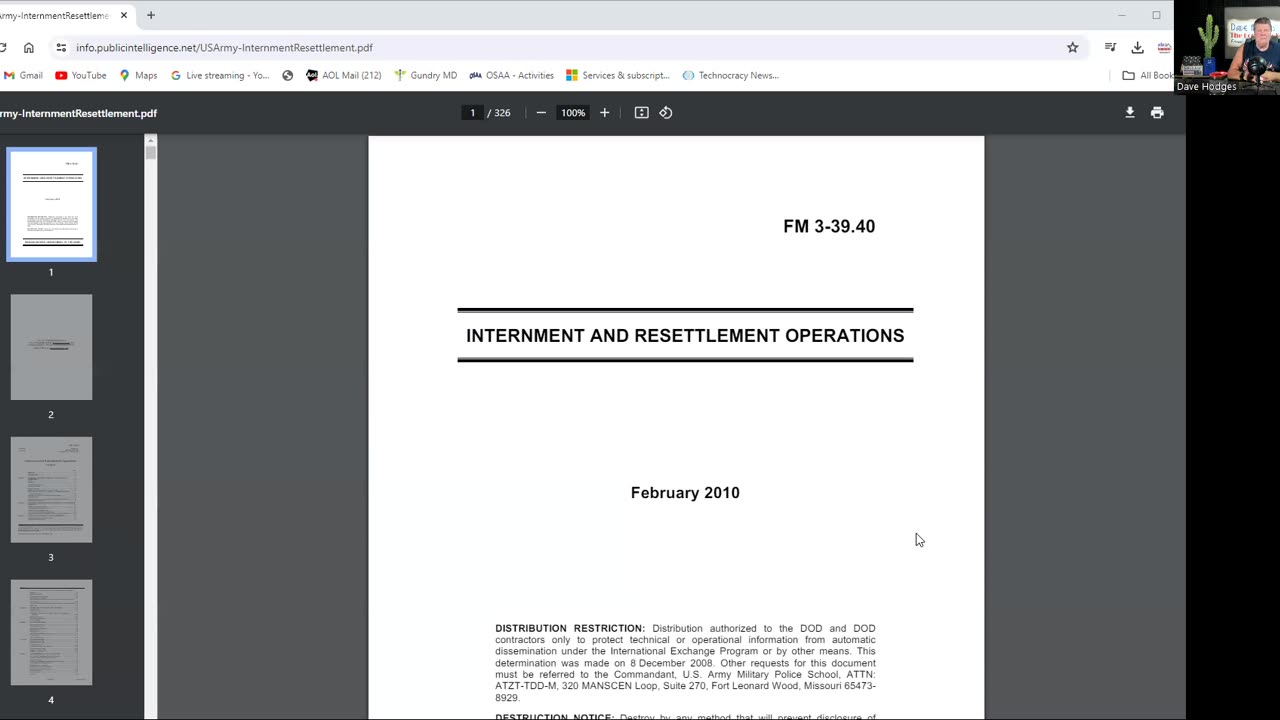Open the media controls icon
The image size is (1280, 720).
click(1110, 47)
